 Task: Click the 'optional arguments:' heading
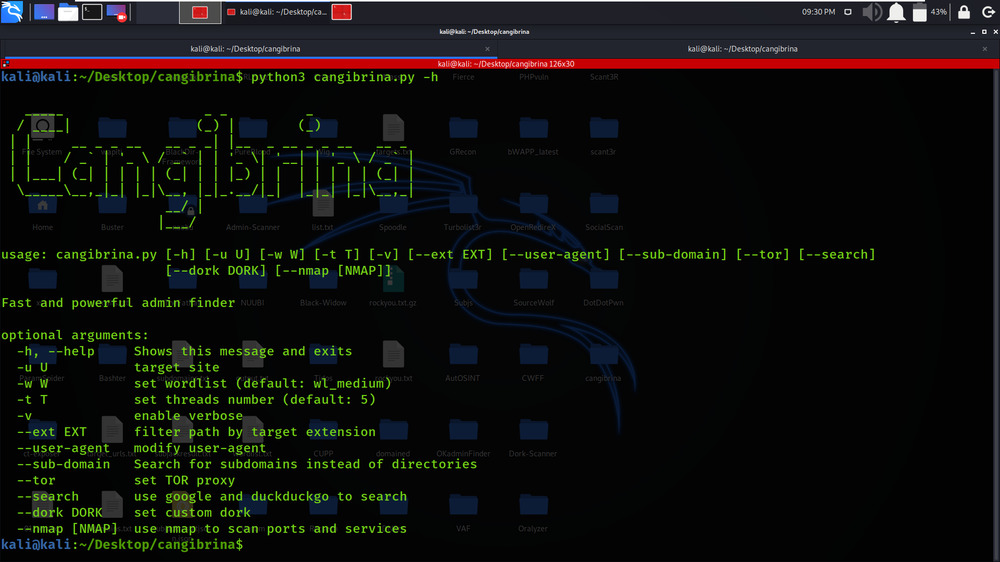pos(75,336)
